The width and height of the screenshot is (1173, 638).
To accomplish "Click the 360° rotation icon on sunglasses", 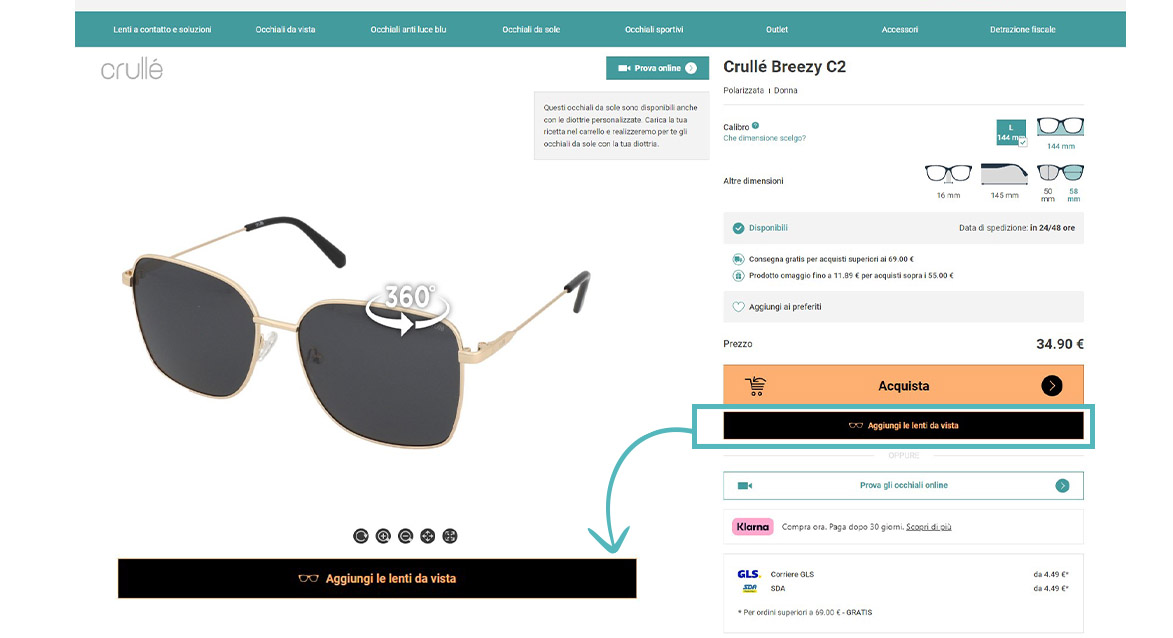I will [408, 307].
